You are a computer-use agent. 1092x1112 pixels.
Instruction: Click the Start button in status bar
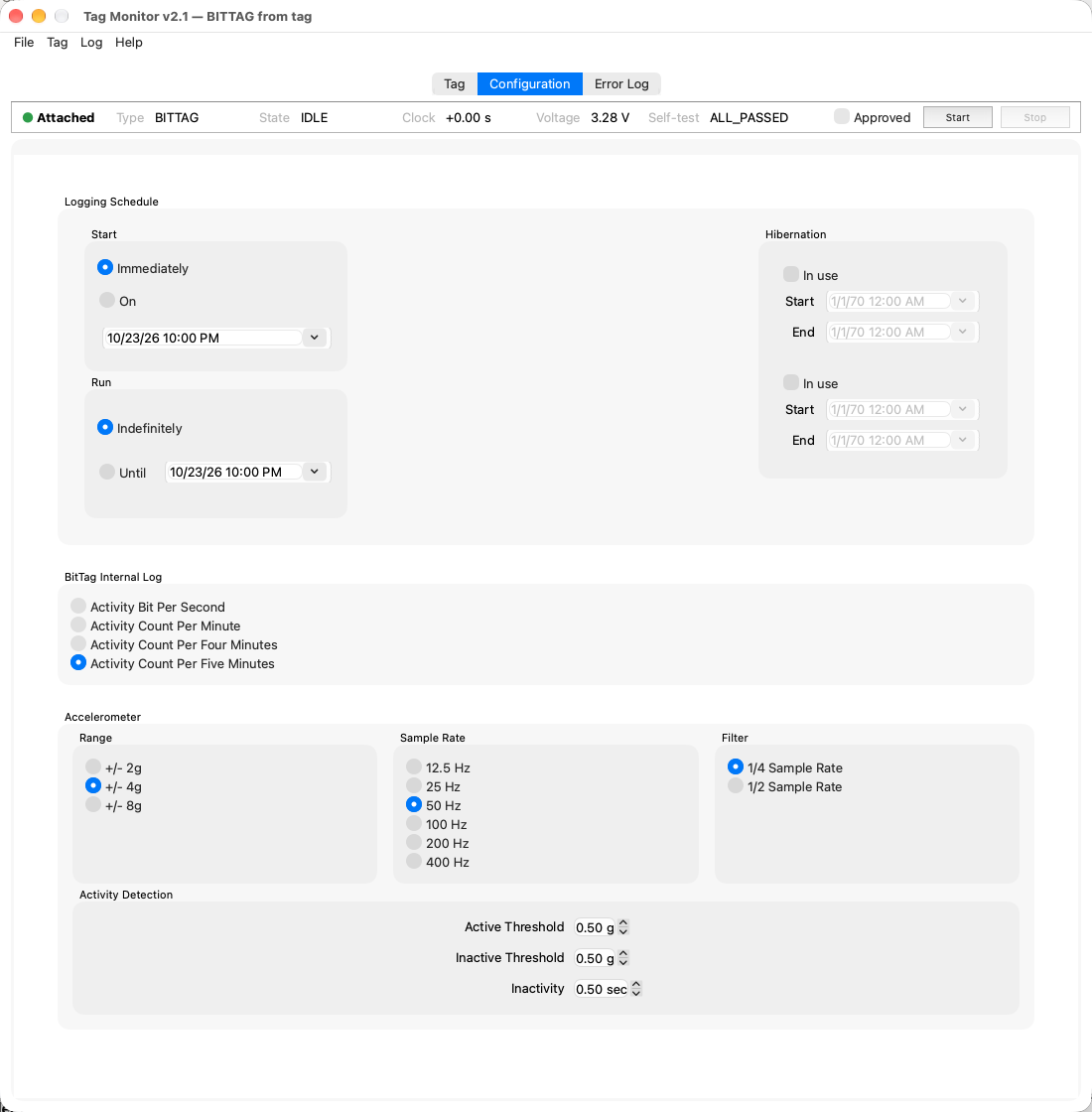pyautogui.click(x=957, y=118)
